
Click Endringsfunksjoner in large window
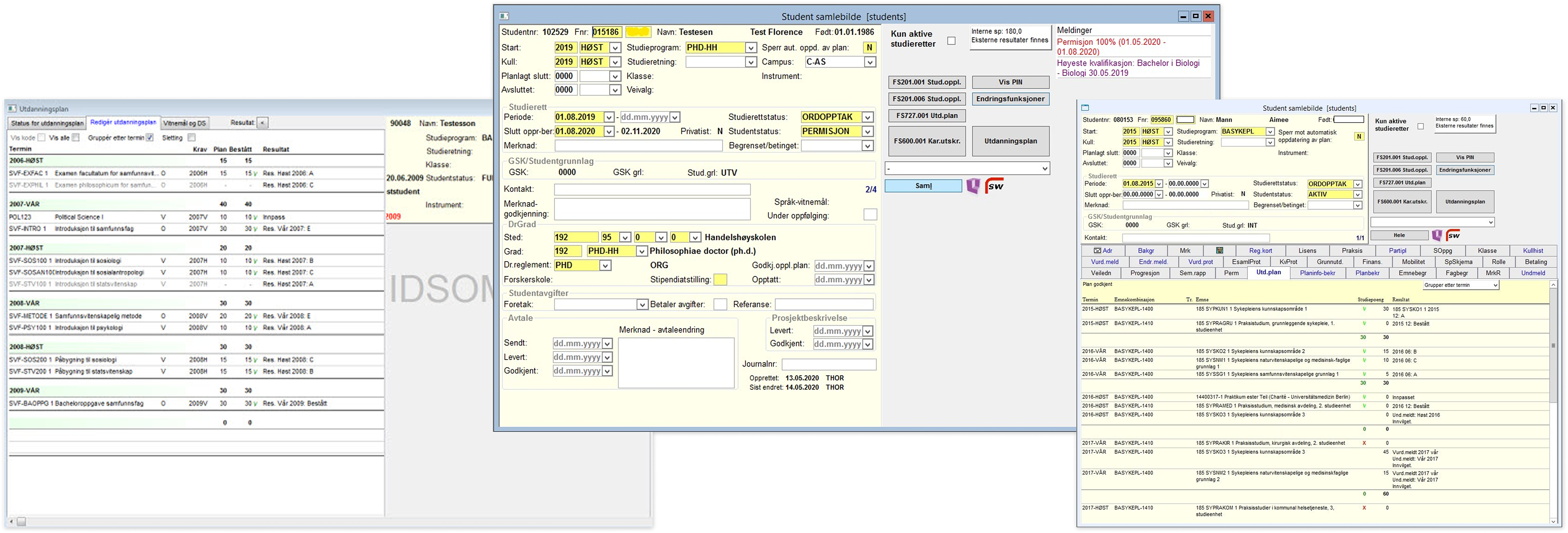(1011, 99)
